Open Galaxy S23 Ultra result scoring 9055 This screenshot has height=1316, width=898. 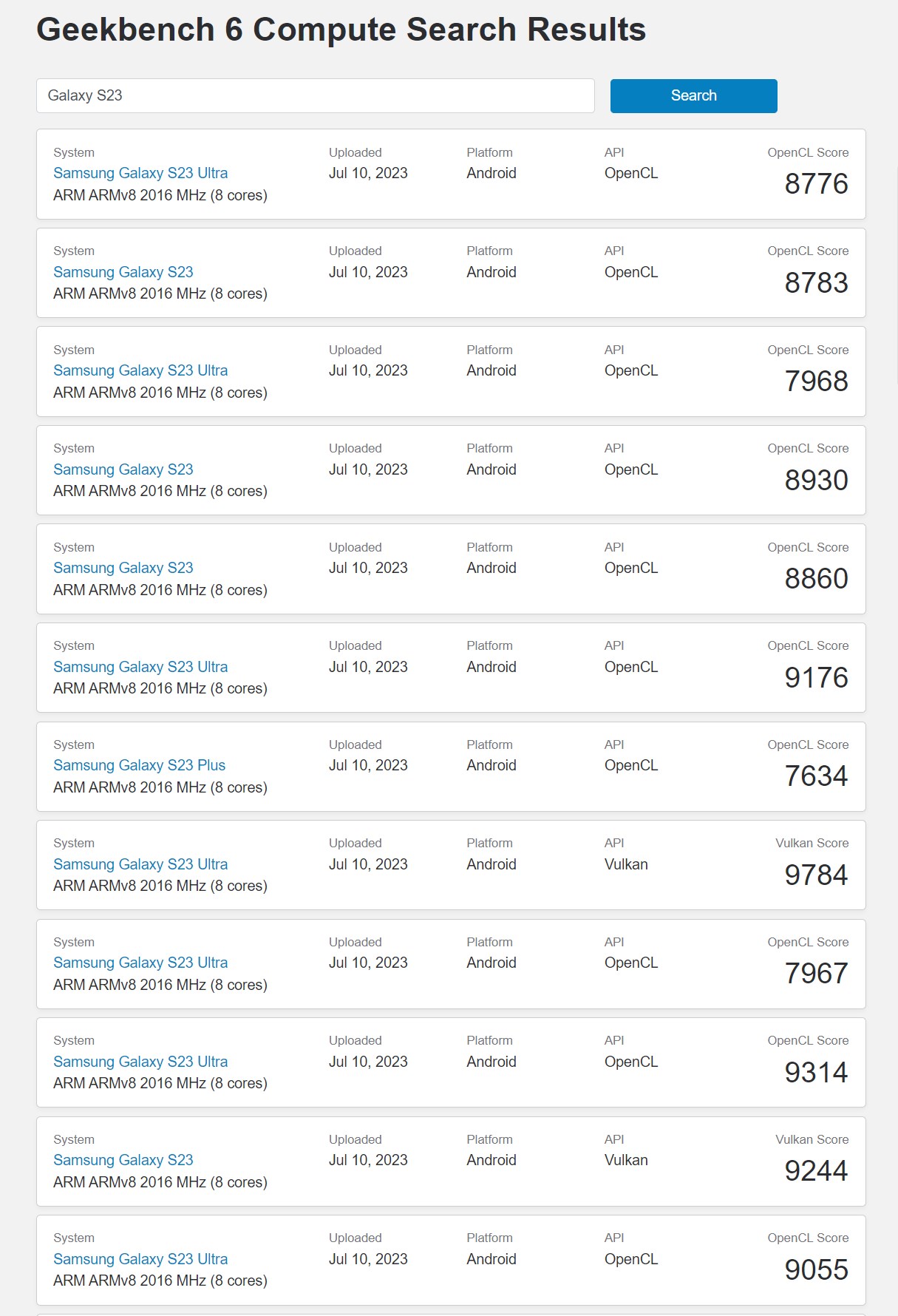[x=140, y=1259]
